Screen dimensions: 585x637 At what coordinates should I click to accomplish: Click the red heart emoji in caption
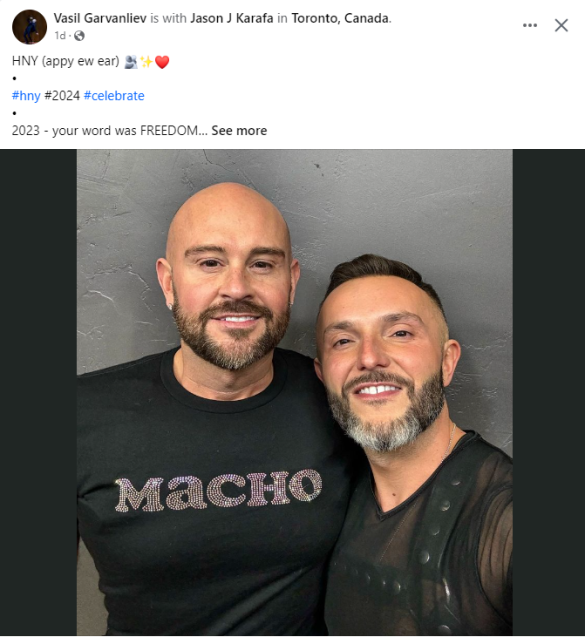pyautogui.click(x=162, y=62)
